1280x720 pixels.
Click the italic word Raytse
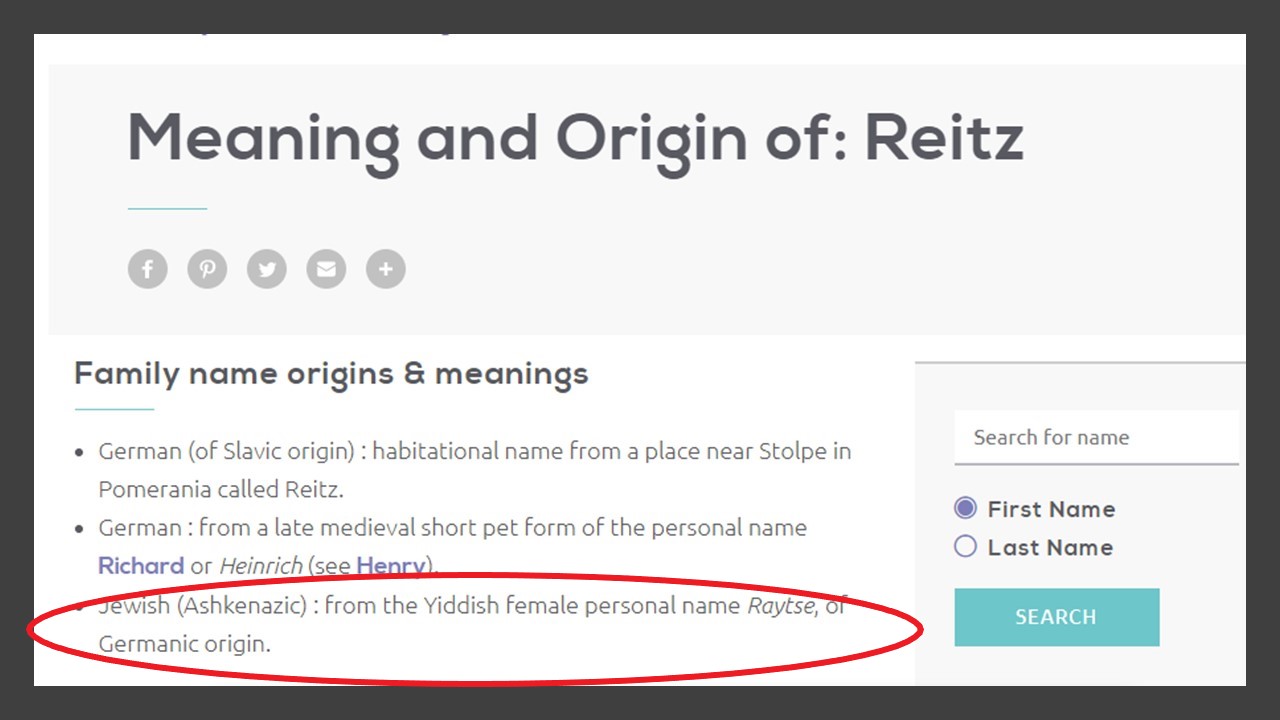coord(780,606)
